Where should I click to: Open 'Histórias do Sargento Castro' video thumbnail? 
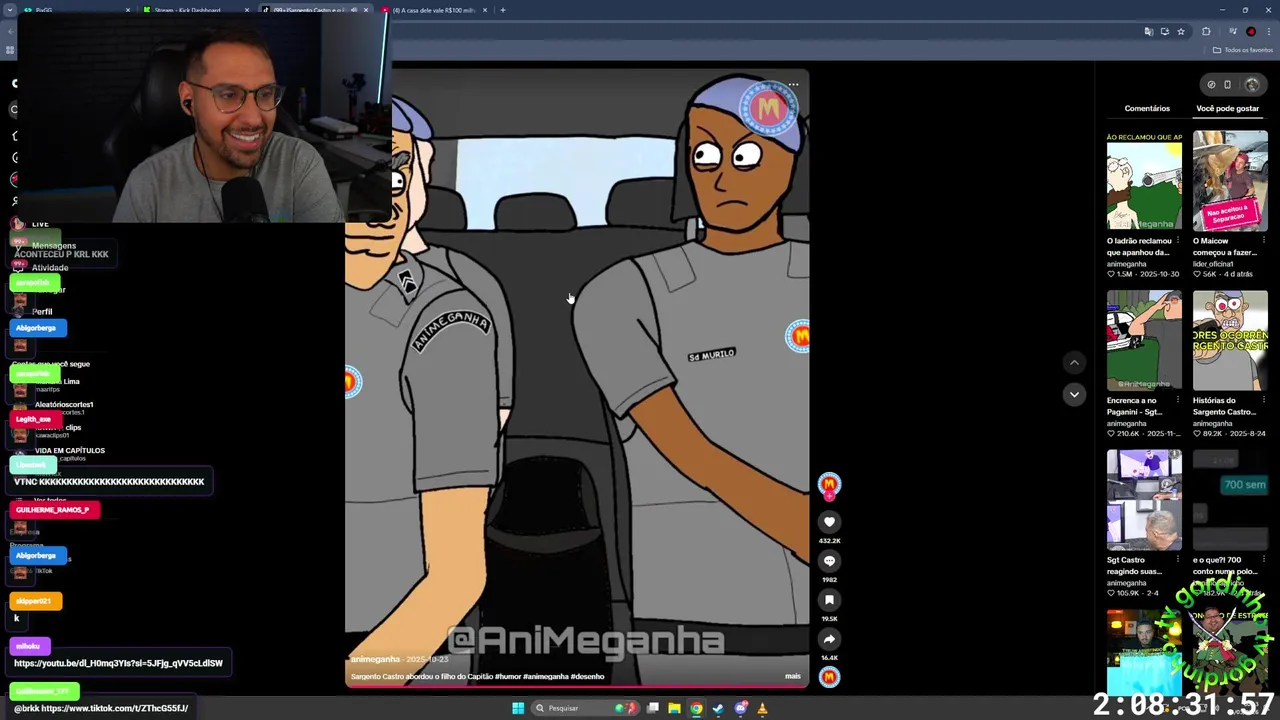[1230, 340]
